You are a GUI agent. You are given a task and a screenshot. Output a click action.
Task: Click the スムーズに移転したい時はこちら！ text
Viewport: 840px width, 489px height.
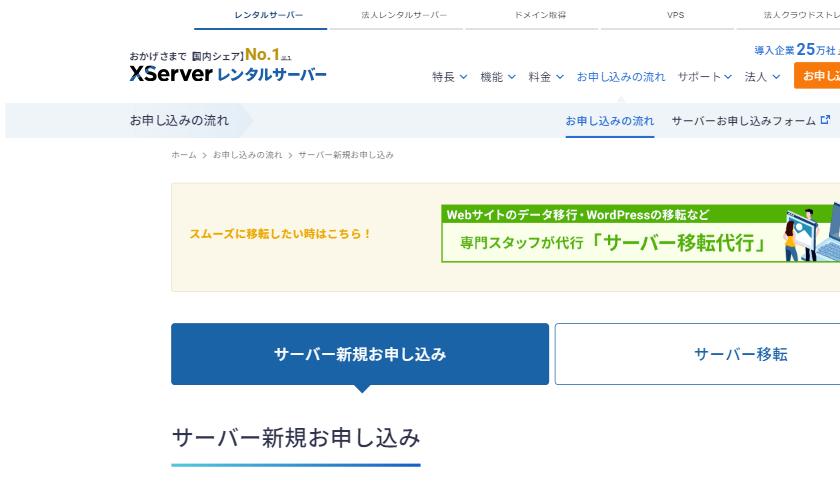(280, 234)
